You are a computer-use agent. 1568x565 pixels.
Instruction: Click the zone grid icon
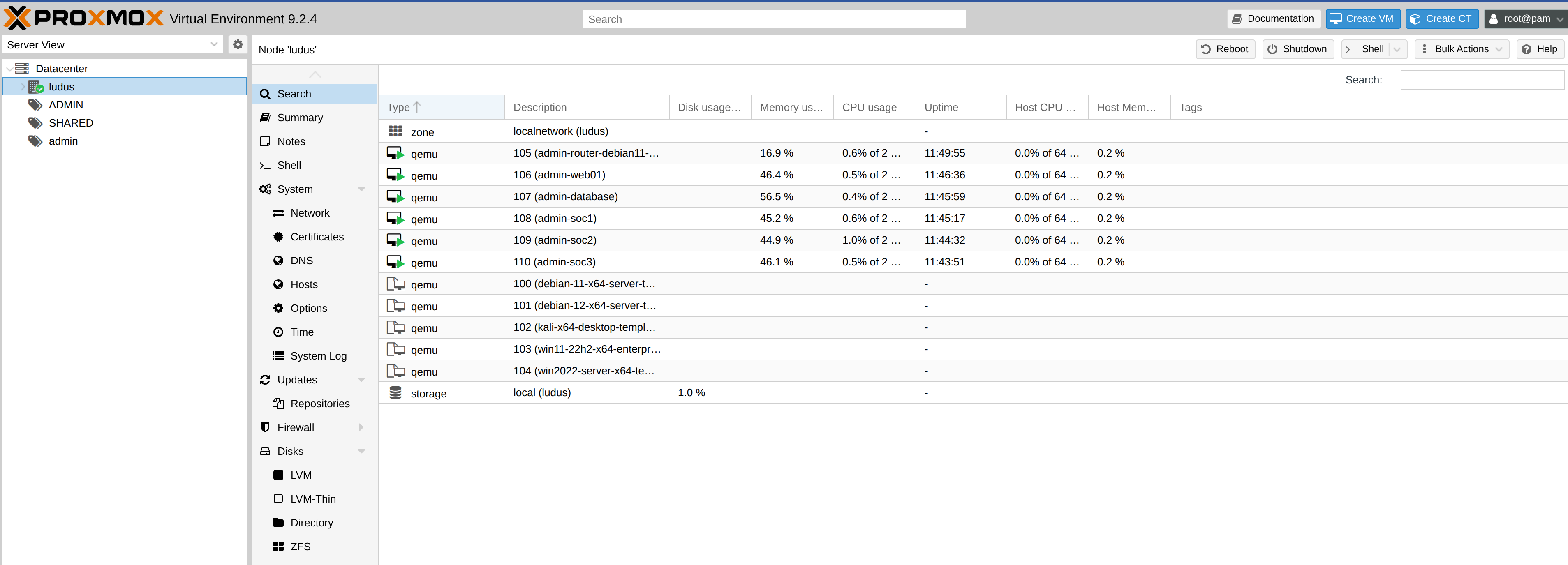(x=395, y=131)
